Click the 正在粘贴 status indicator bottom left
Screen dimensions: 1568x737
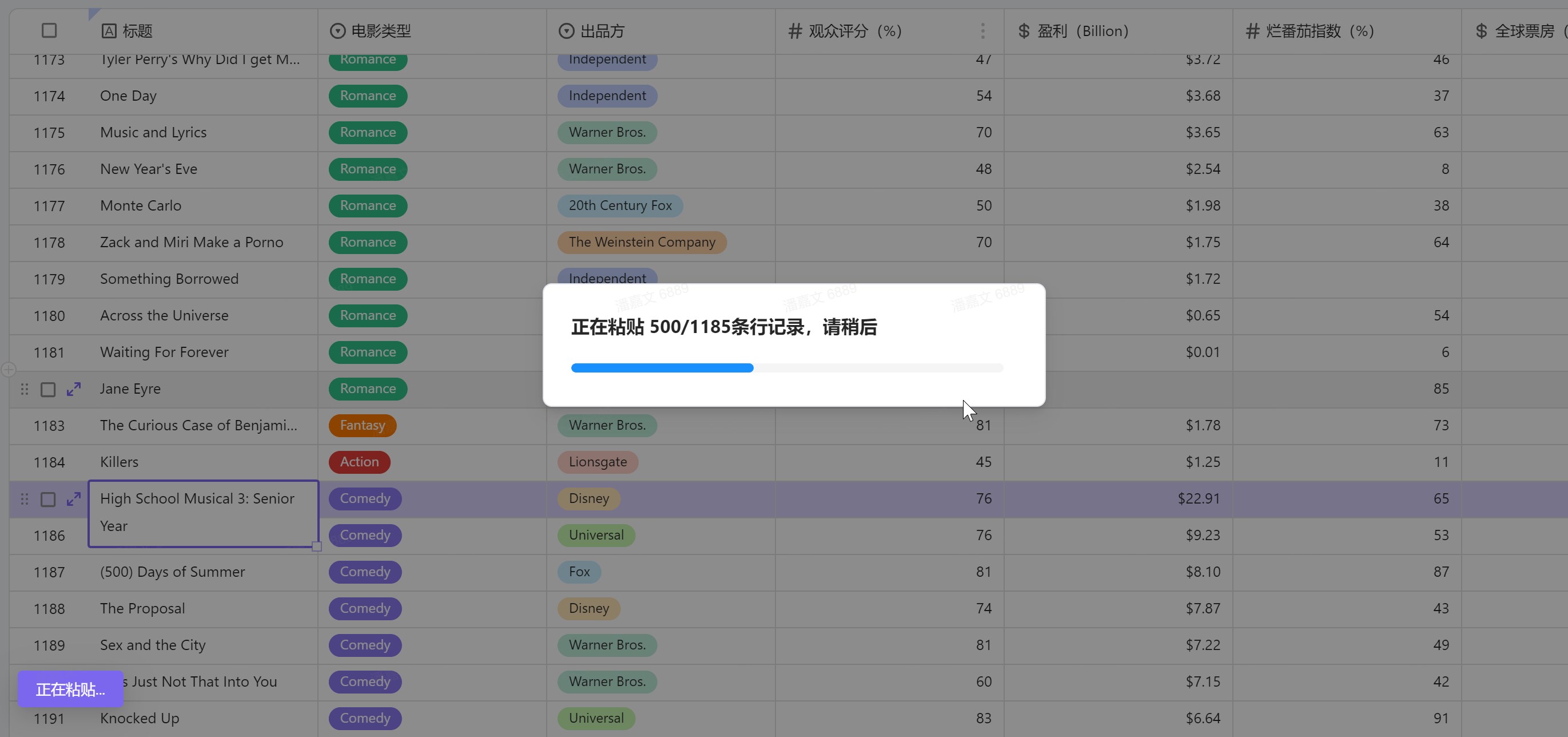pos(70,689)
